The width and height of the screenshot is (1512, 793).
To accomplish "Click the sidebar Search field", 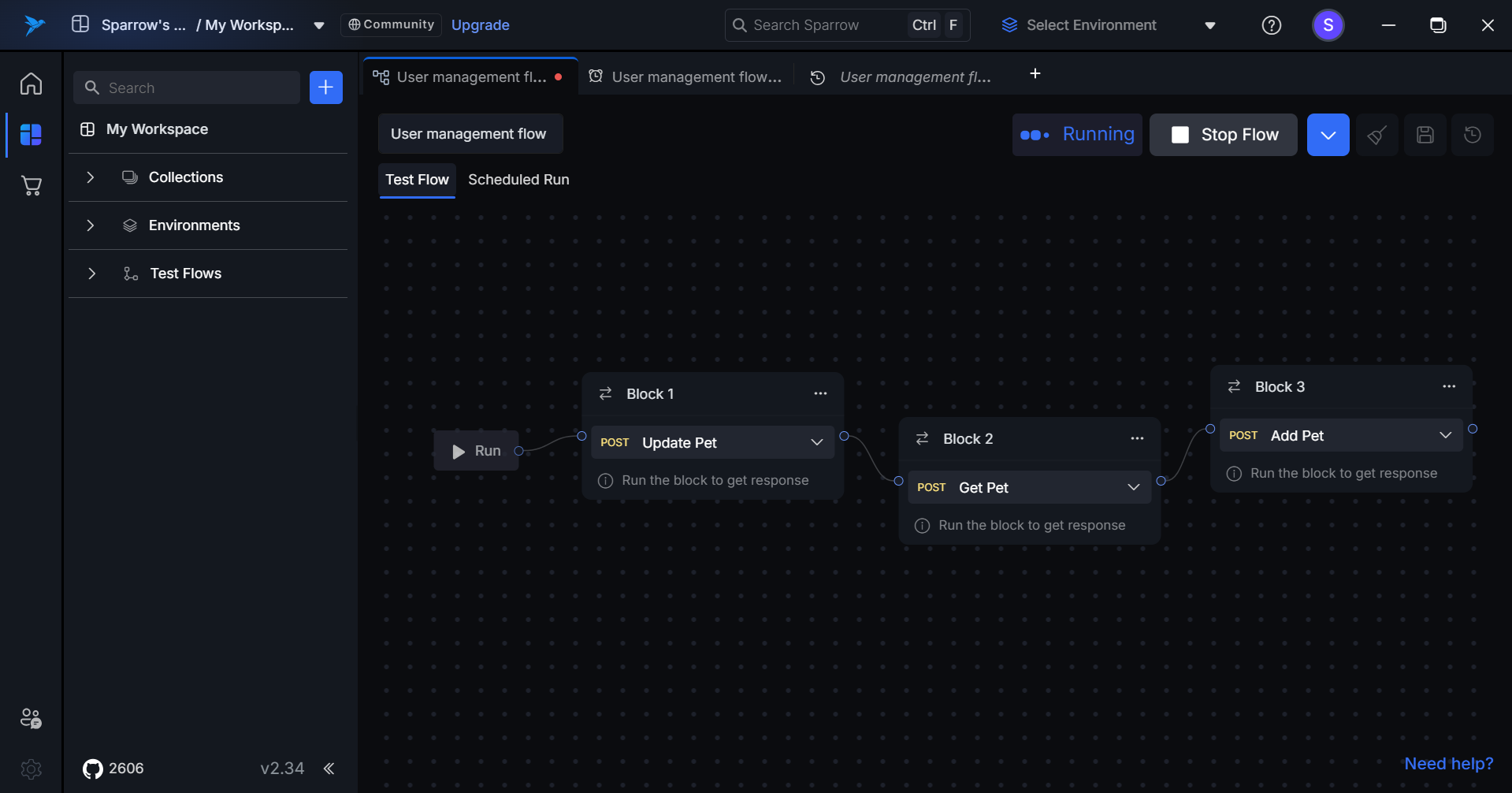I will (188, 87).
